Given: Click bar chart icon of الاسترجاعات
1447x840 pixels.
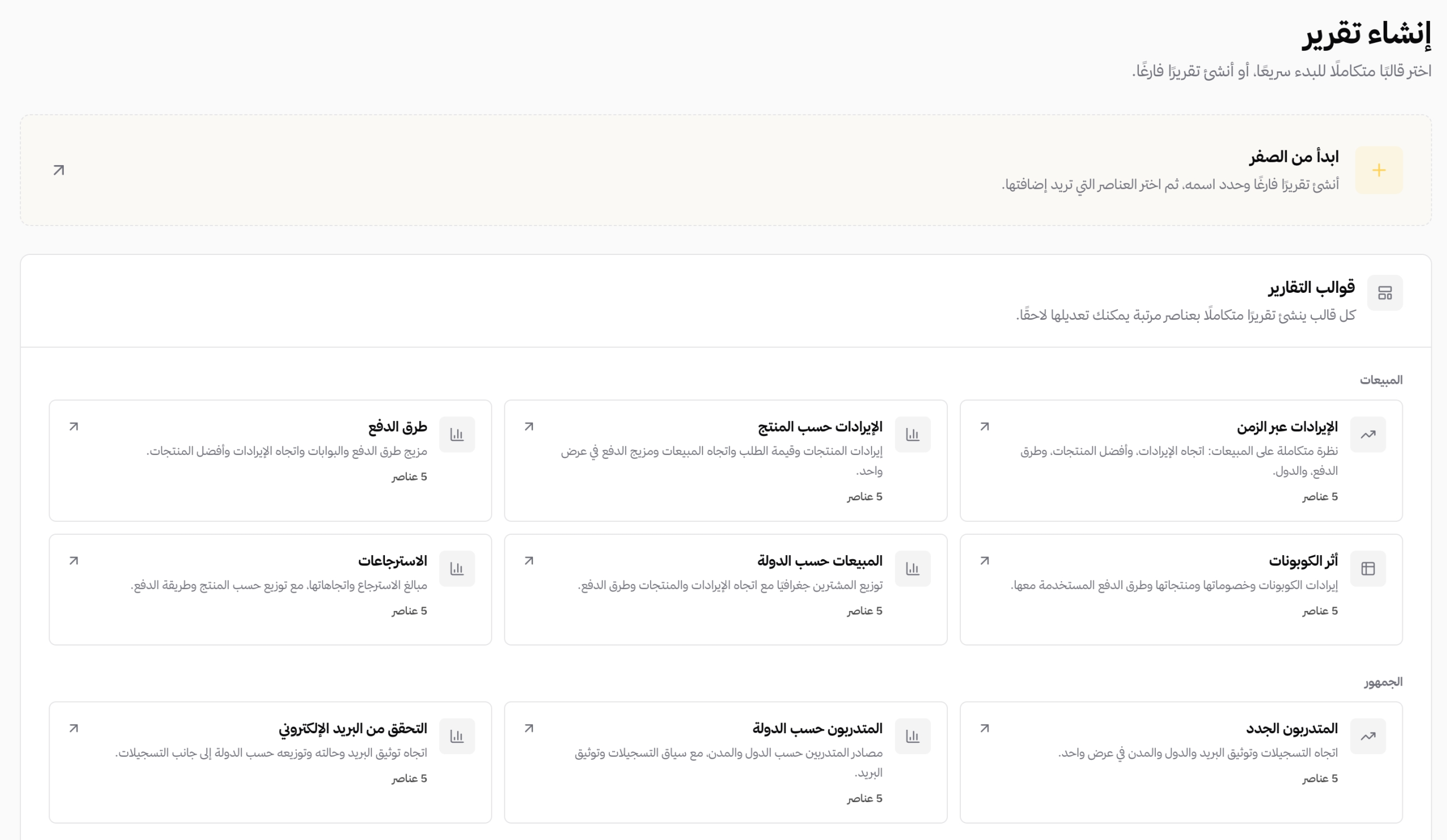Looking at the screenshot, I should (457, 569).
